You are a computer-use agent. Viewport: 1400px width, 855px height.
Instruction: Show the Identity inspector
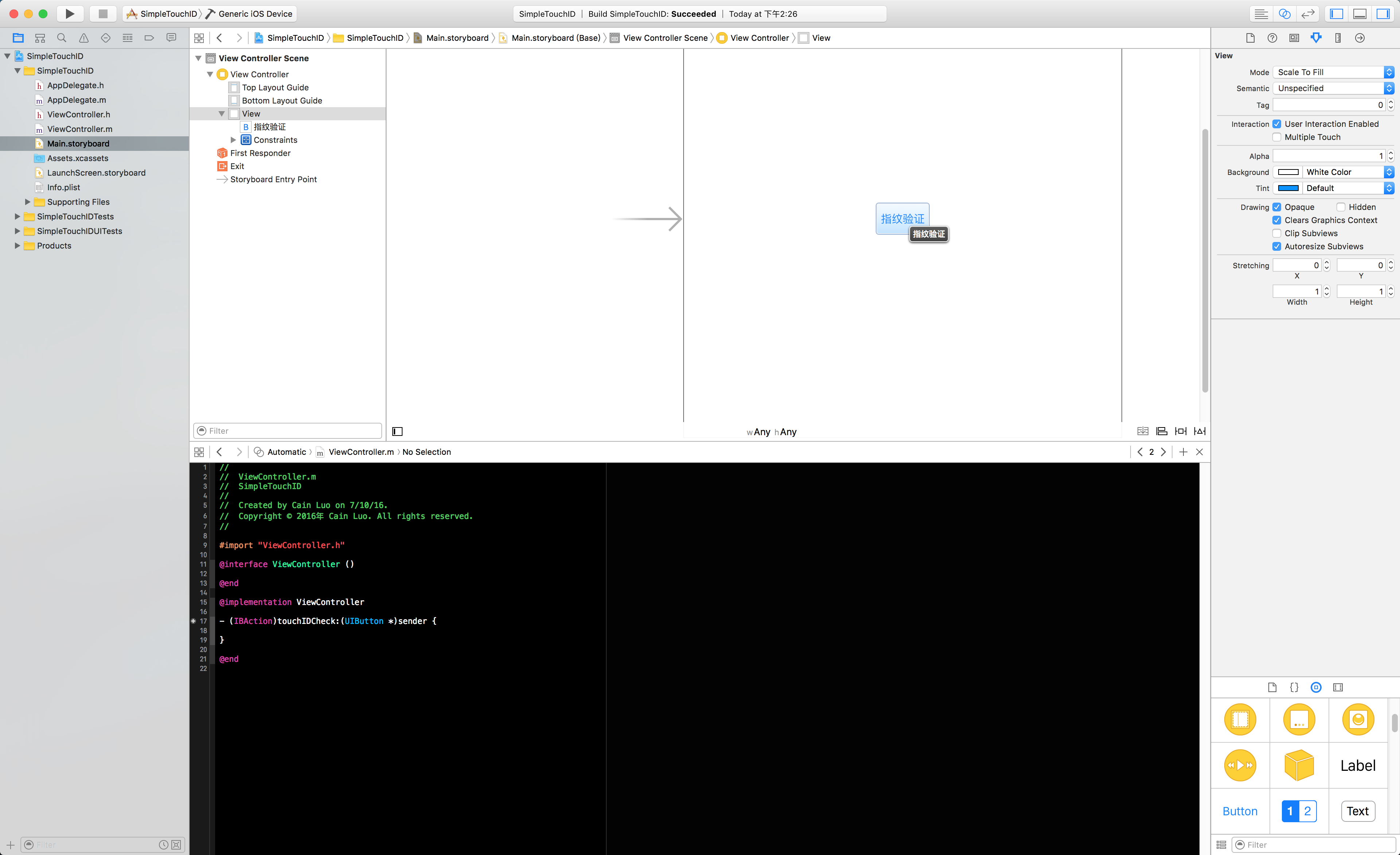[1294, 38]
